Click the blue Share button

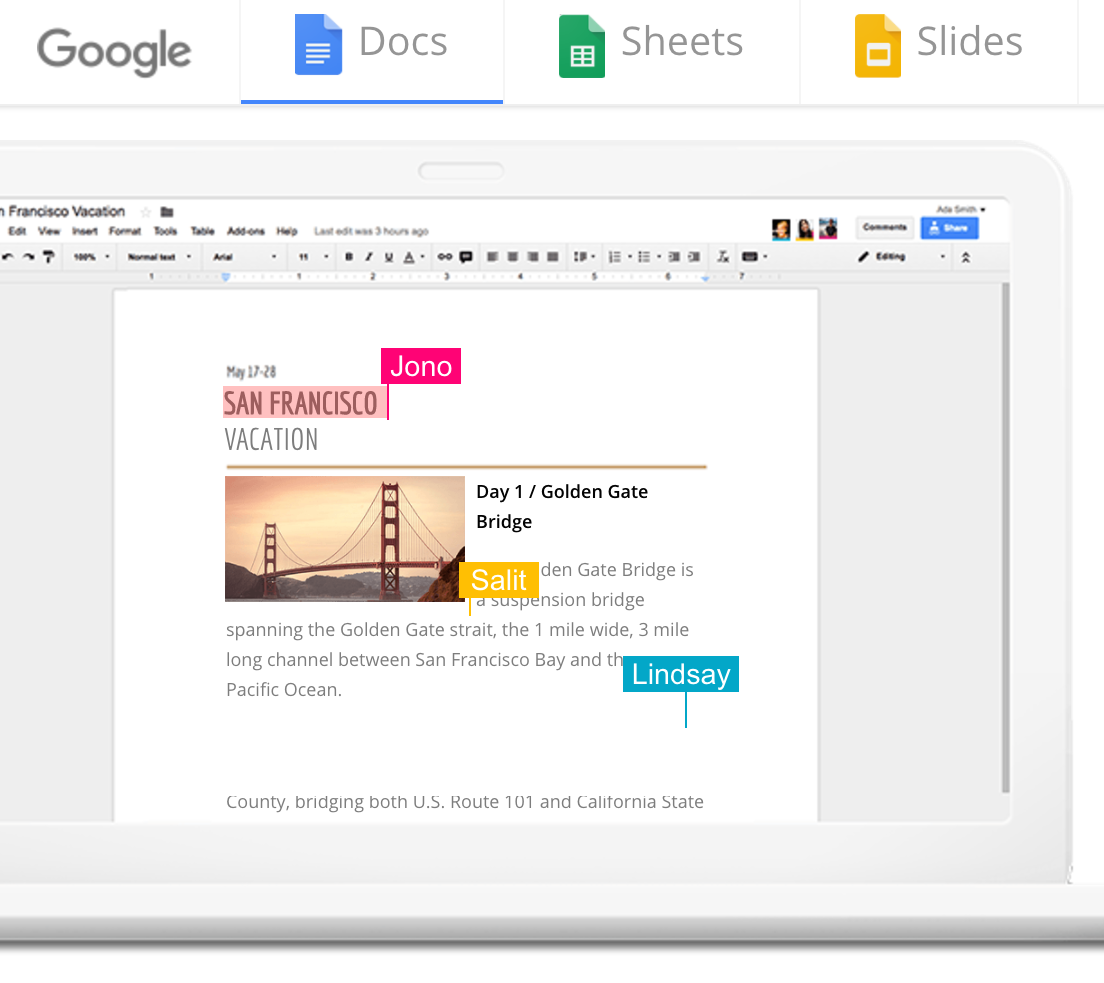(x=949, y=228)
